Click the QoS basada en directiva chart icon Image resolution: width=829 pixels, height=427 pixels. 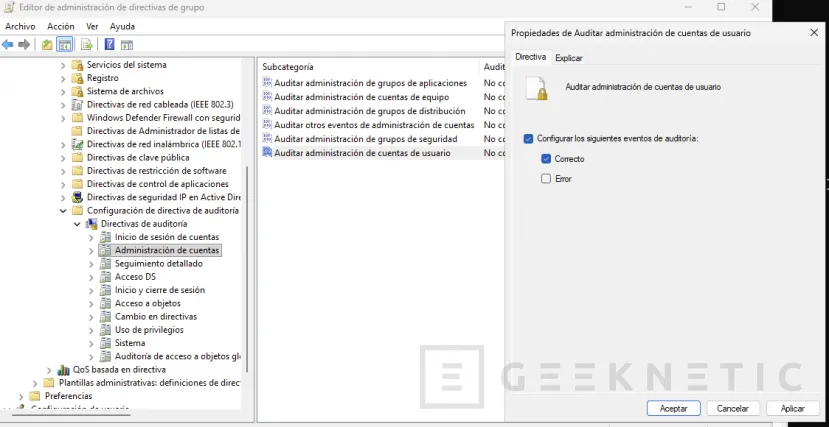click(x=64, y=369)
